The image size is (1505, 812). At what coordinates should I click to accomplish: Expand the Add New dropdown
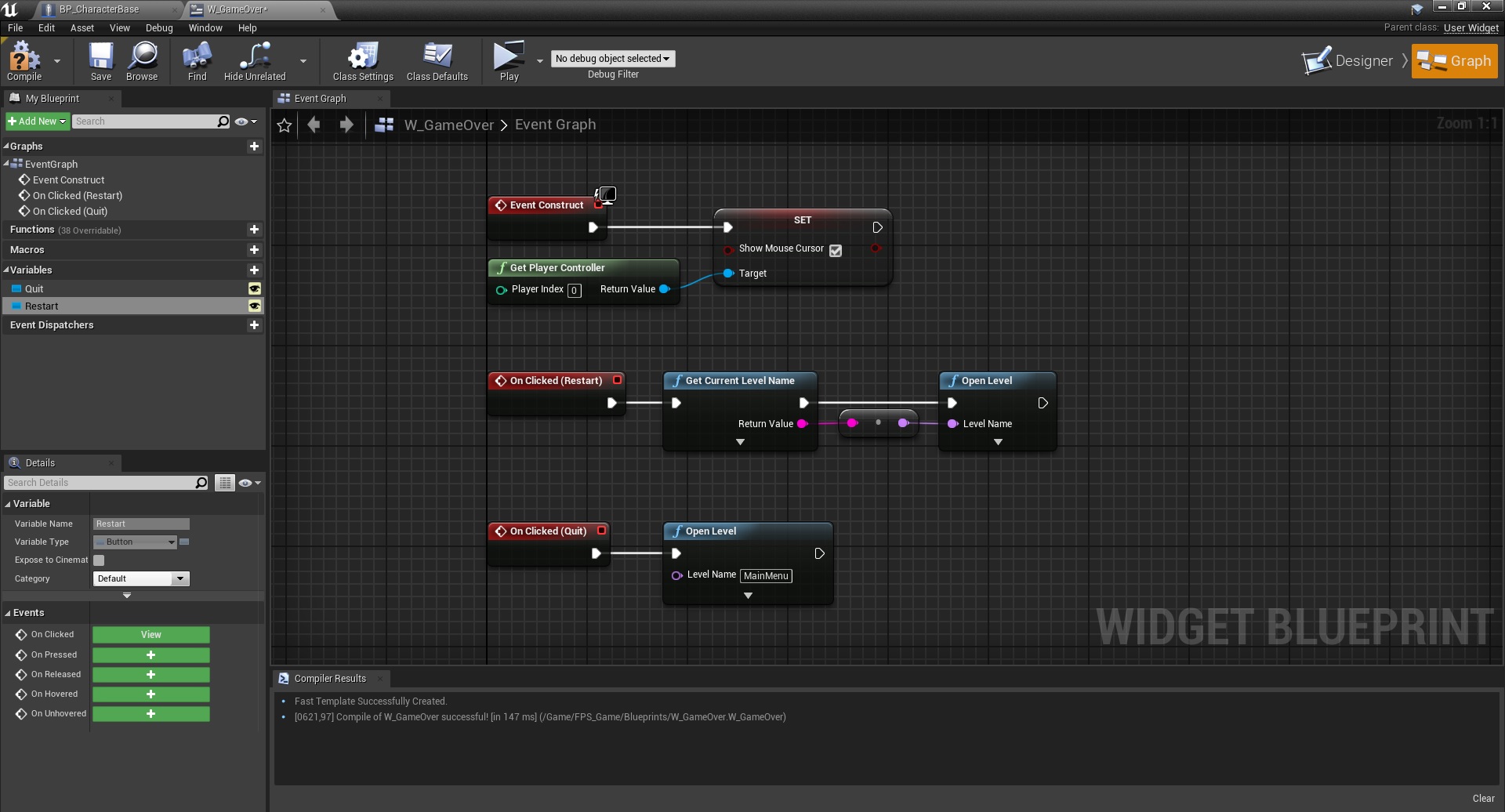[x=37, y=121]
